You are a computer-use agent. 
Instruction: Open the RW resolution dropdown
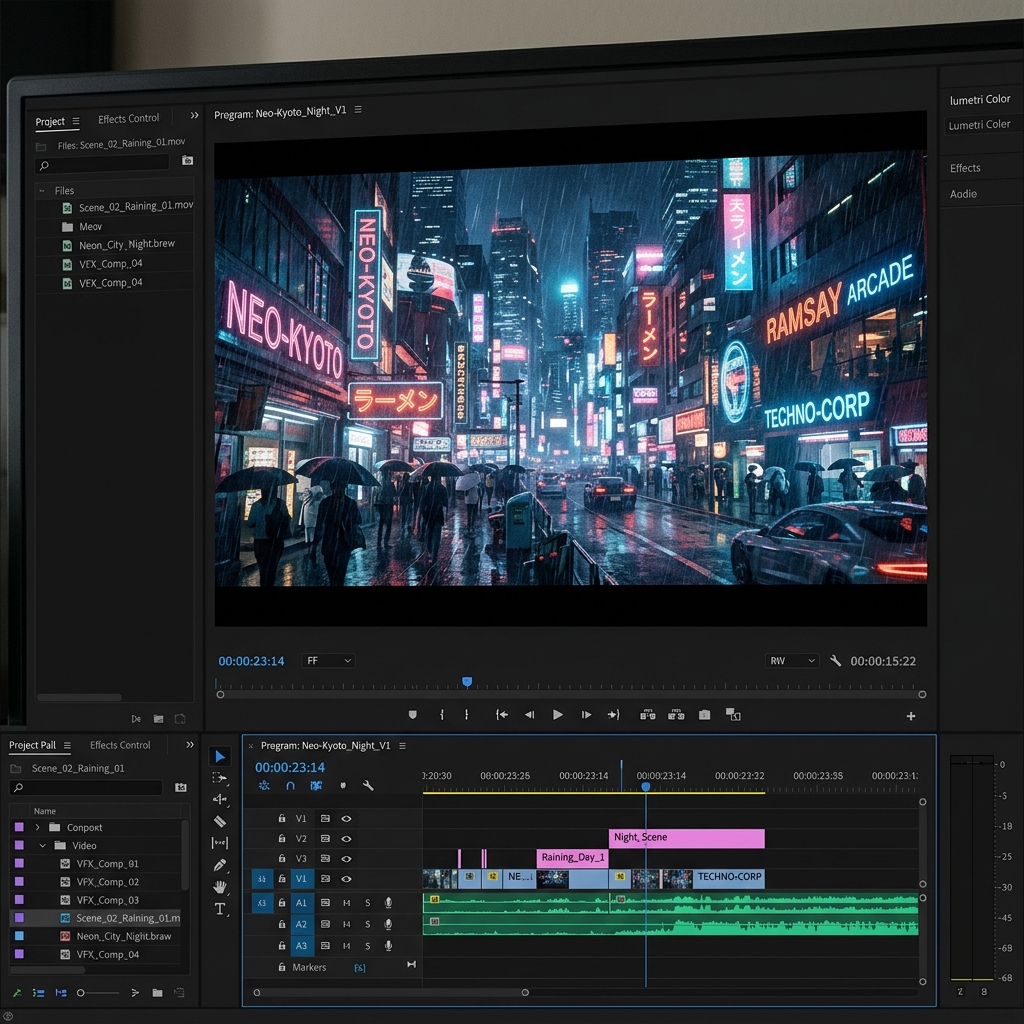tap(792, 661)
